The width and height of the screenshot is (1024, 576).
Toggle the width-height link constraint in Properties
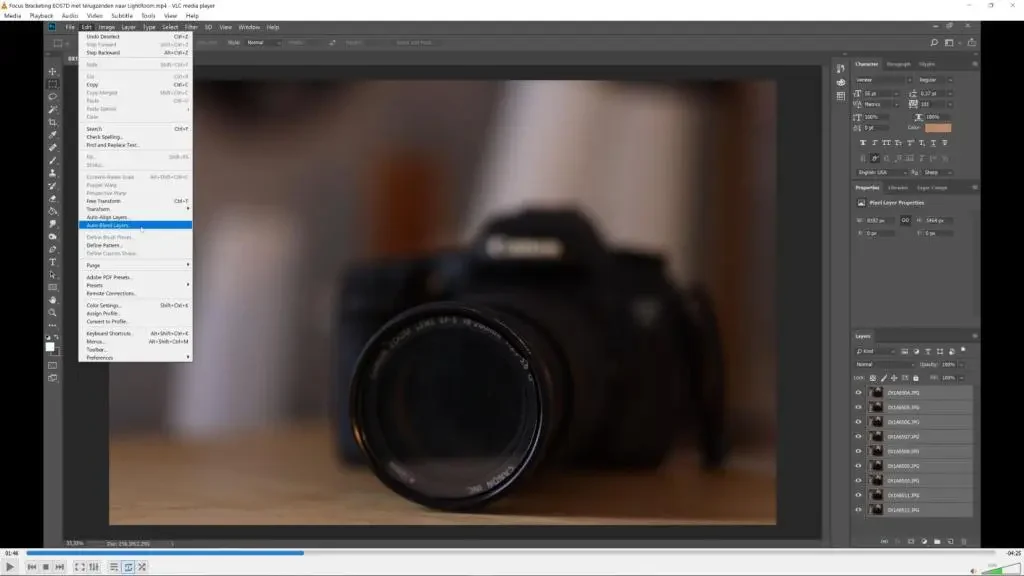(x=905, y=220)
